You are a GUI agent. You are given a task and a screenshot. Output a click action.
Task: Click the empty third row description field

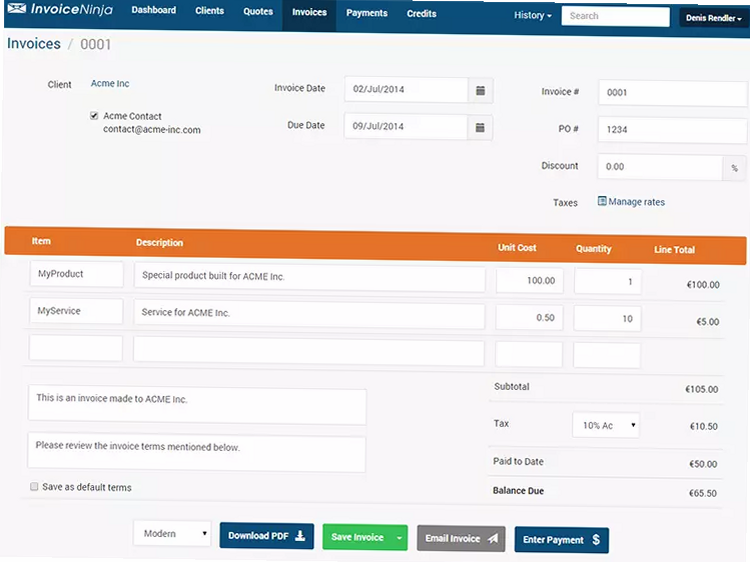[309, 351]
